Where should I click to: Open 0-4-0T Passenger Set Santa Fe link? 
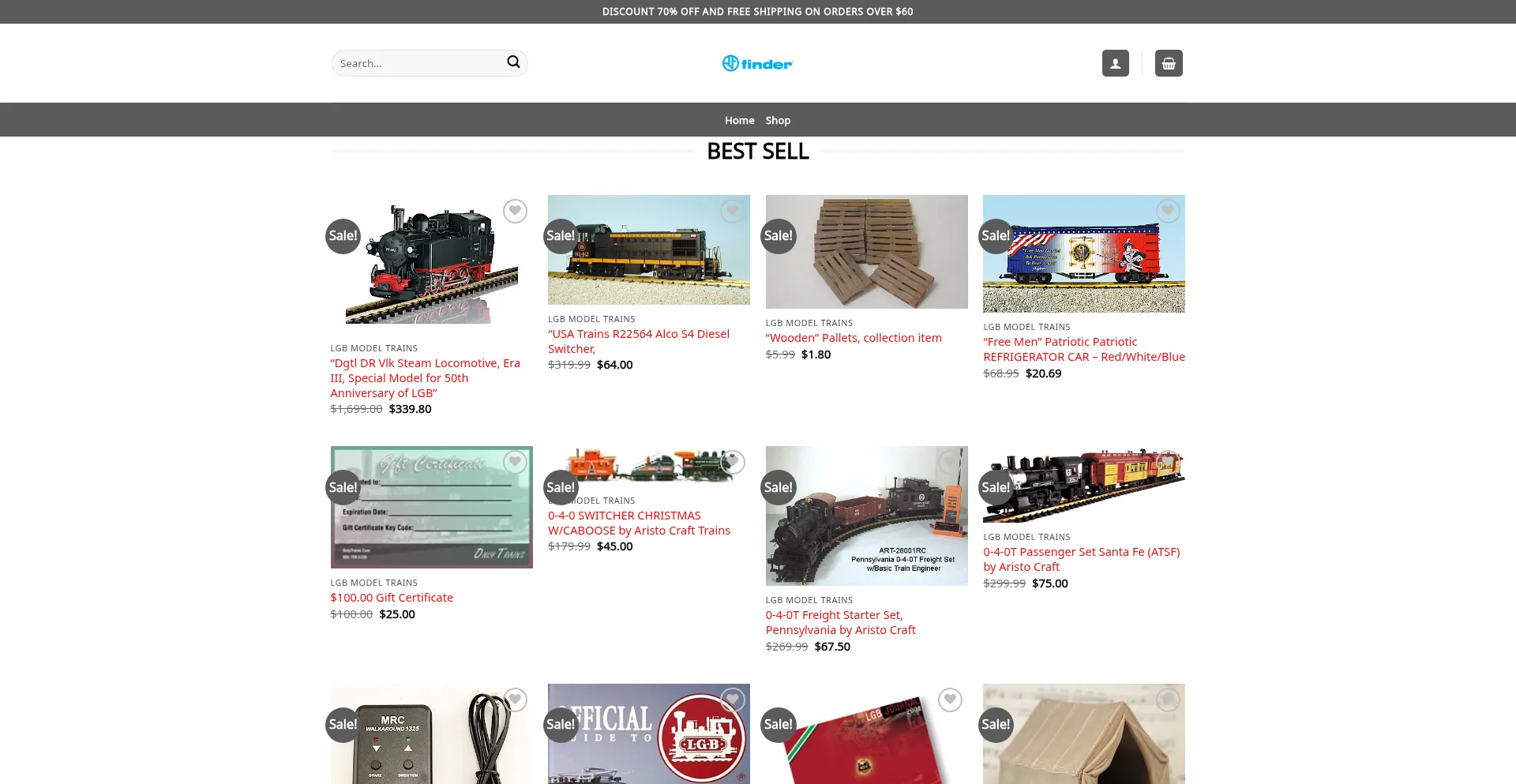pos(1081,559)
